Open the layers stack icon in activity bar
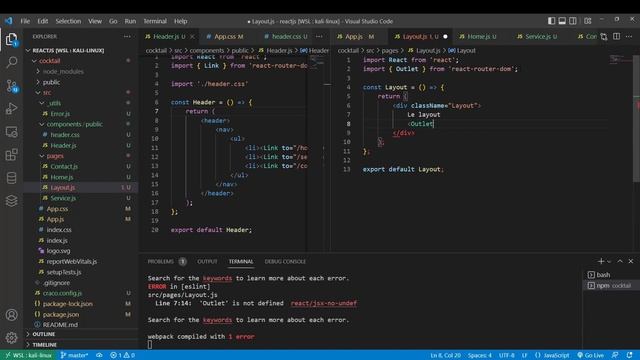Screen dimensions: 640x360 pyautogui.click(x=11, y=201)
